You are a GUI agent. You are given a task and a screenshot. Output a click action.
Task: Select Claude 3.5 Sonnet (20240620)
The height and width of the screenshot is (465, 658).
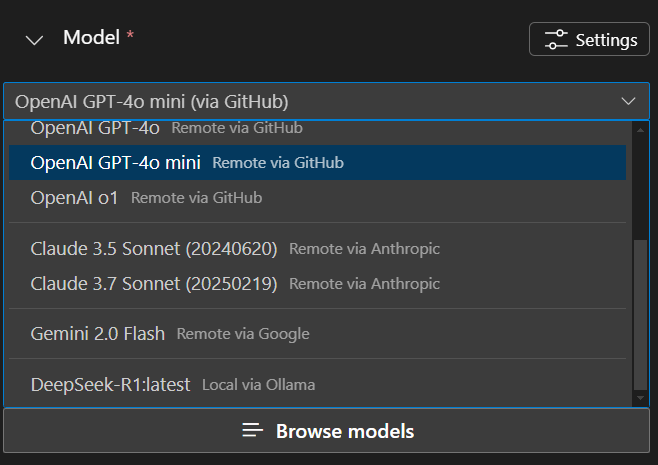coord(154,248)
